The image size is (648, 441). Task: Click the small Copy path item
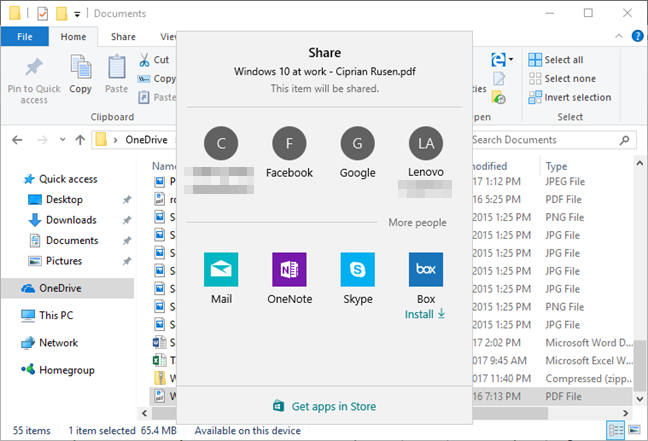tap(157, 79)
